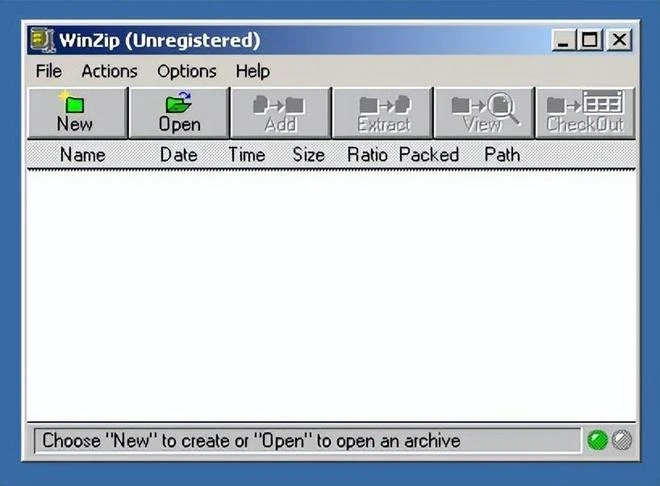The image size is (660, 486).
Task: Sort by the Name column header
Action: 82,154
